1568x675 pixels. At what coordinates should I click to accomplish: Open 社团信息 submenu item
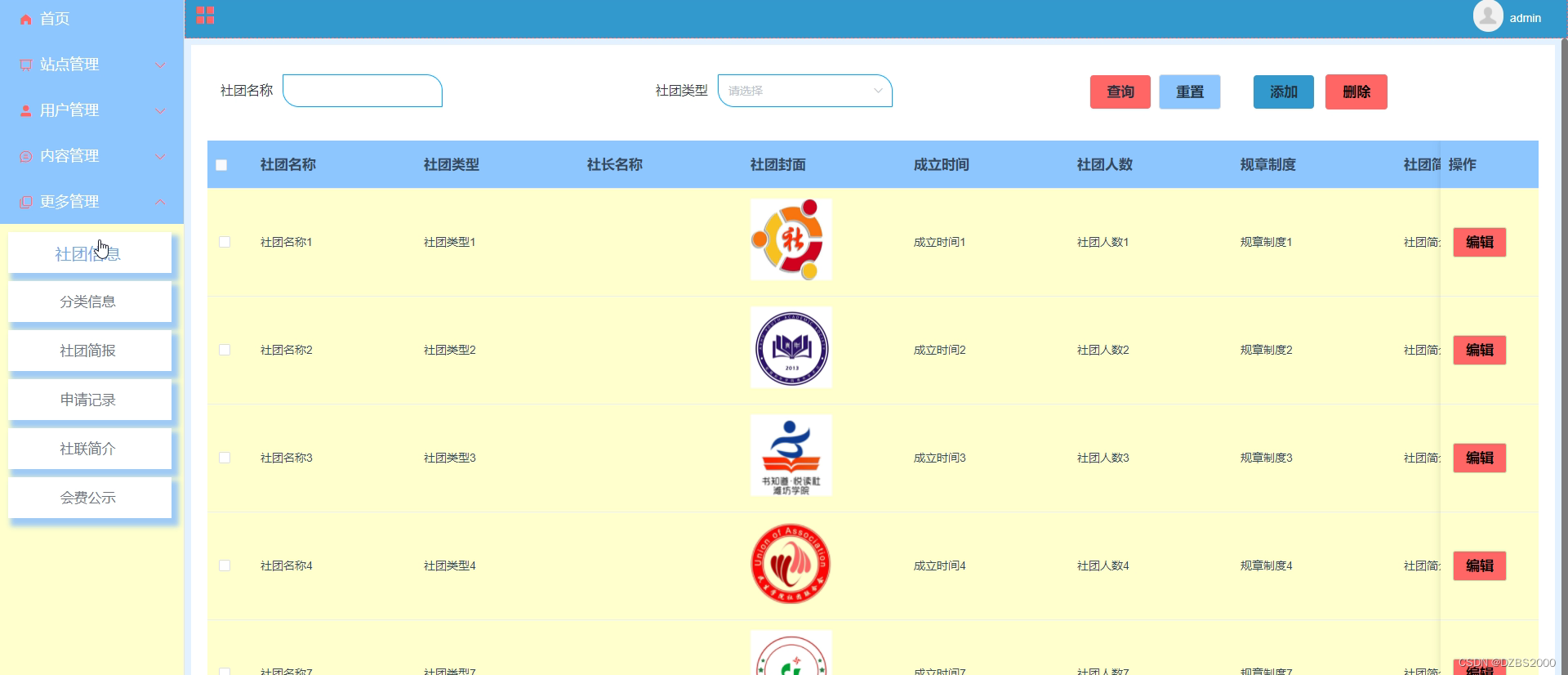tap(90, 253)
